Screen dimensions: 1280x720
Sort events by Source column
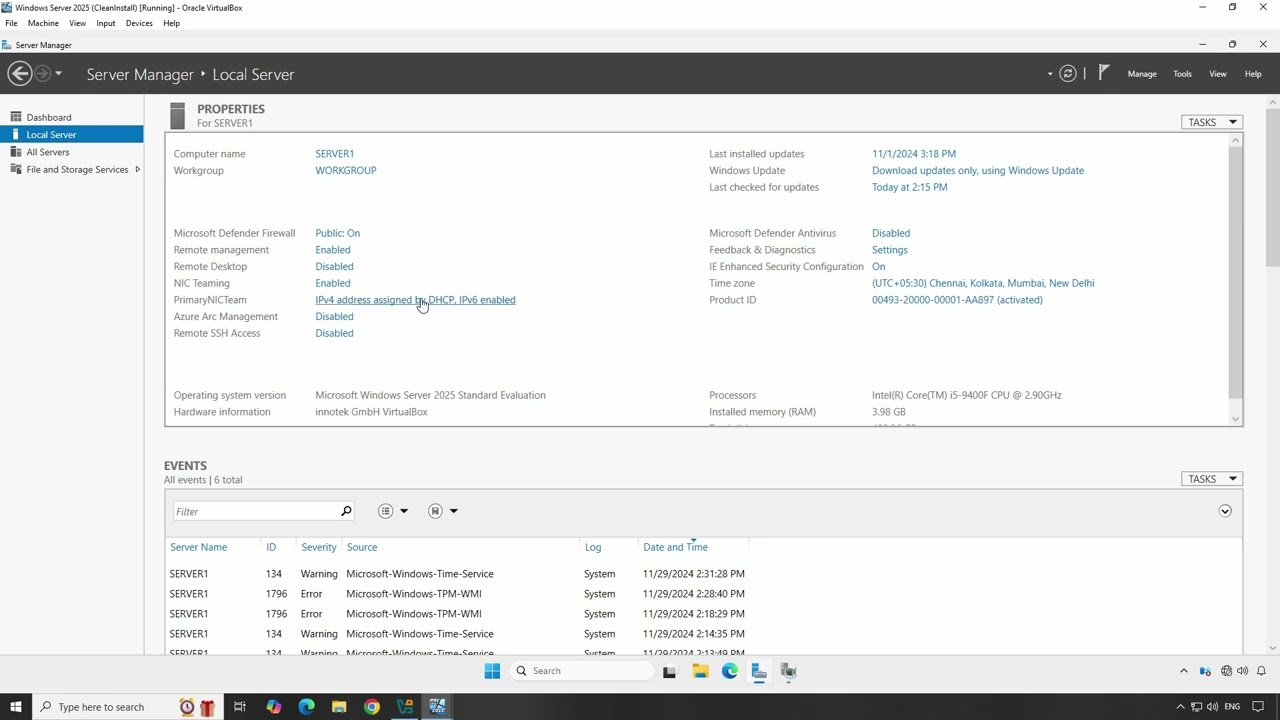tap(362, 547)
